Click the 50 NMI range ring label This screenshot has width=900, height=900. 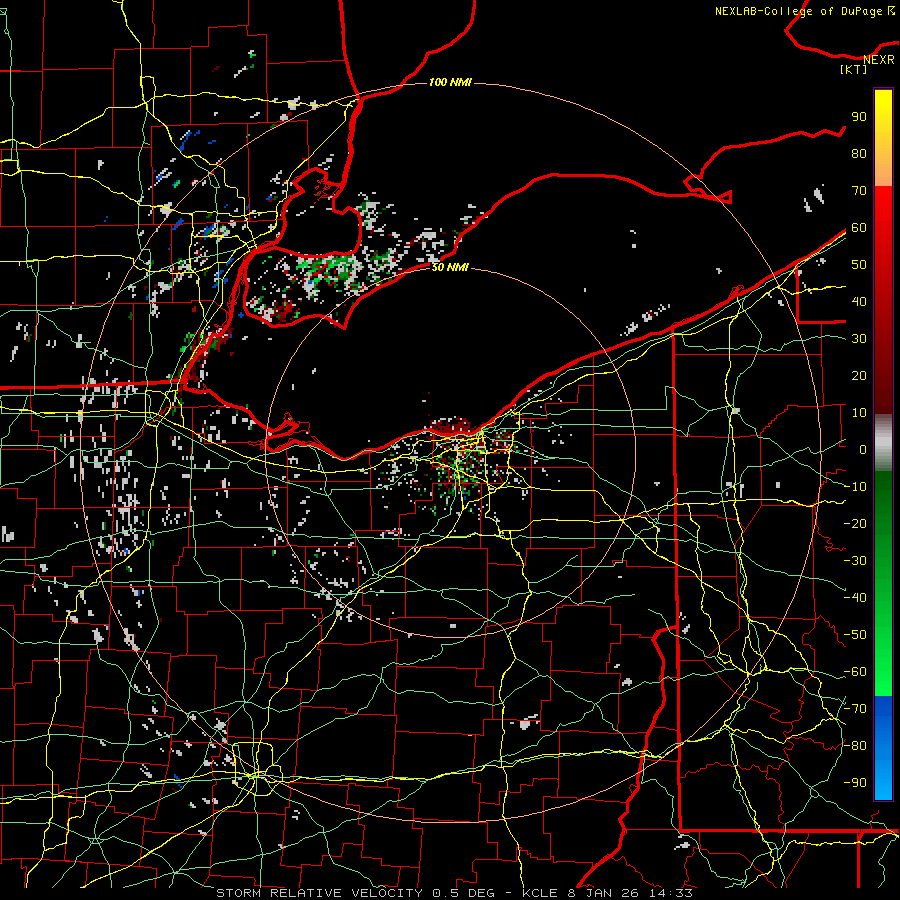tap(450, 267)
